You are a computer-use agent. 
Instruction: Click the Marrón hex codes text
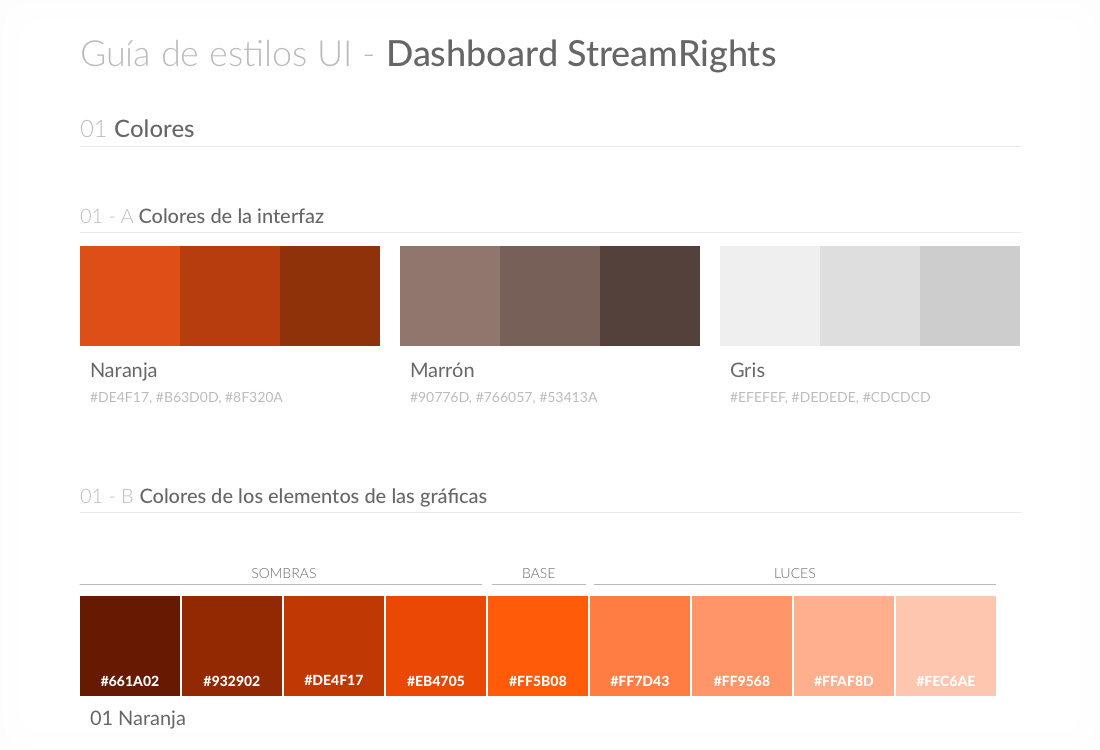tap(503, 398)
